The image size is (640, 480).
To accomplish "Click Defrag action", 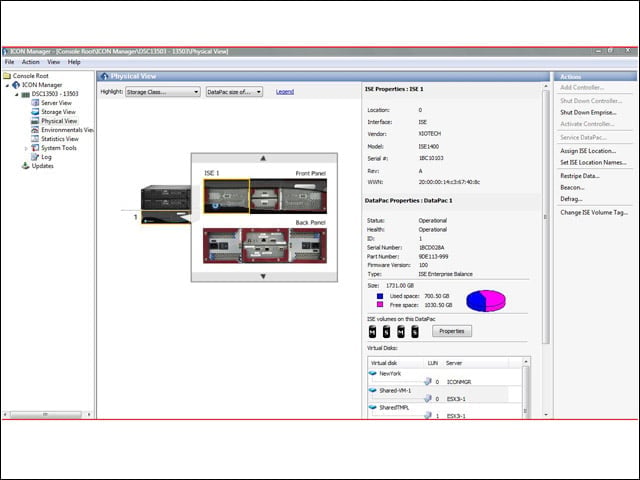I will coord(571,199).
